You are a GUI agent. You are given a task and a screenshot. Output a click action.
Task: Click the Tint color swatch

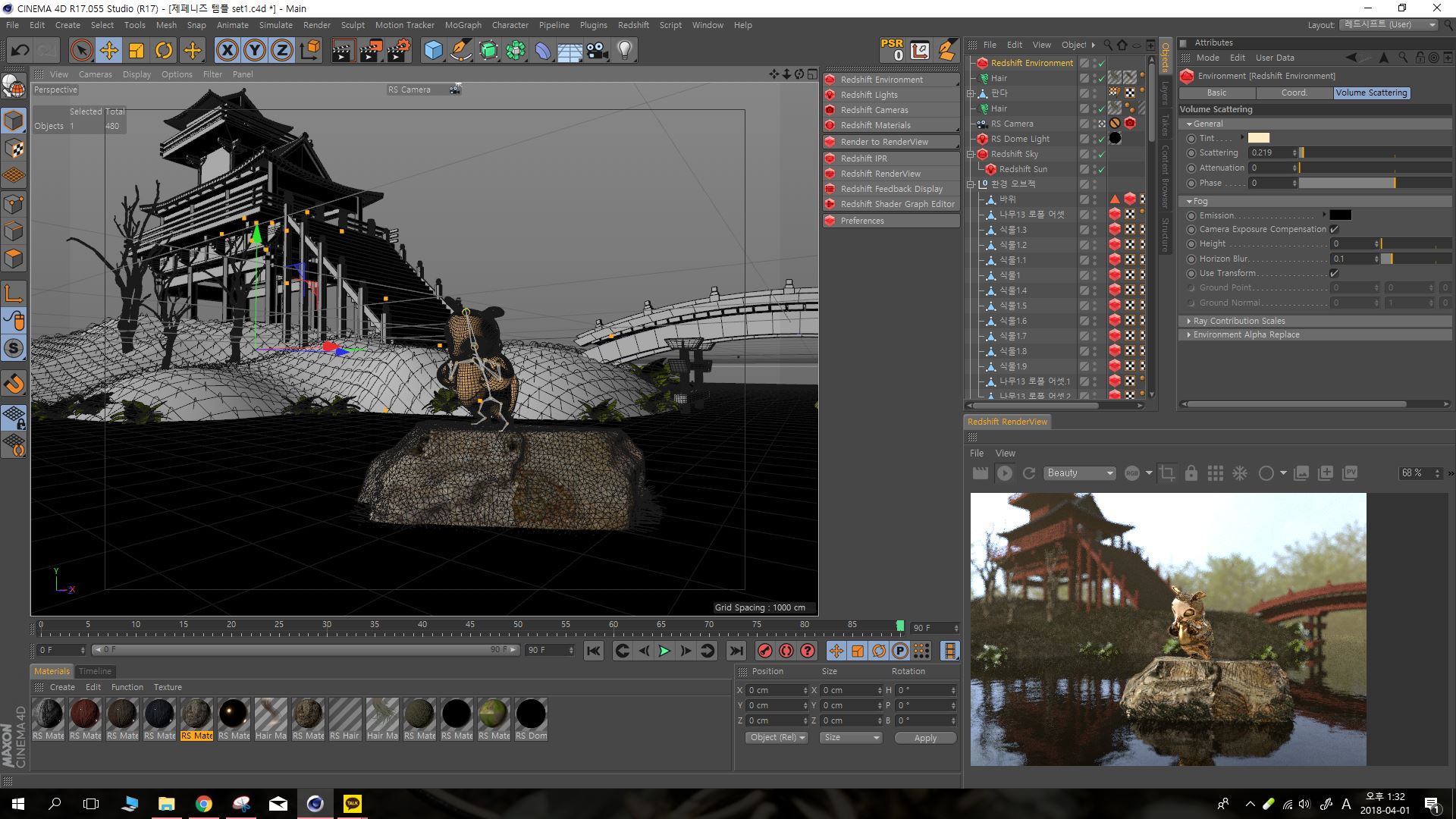tap(1259, 138)
